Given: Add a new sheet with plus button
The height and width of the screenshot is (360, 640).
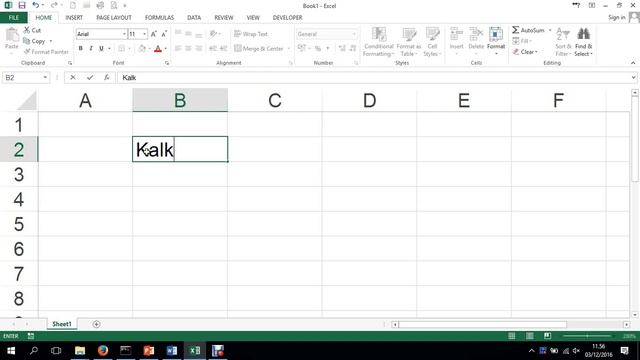Looking at the screenshot, I should pos(96,324).
